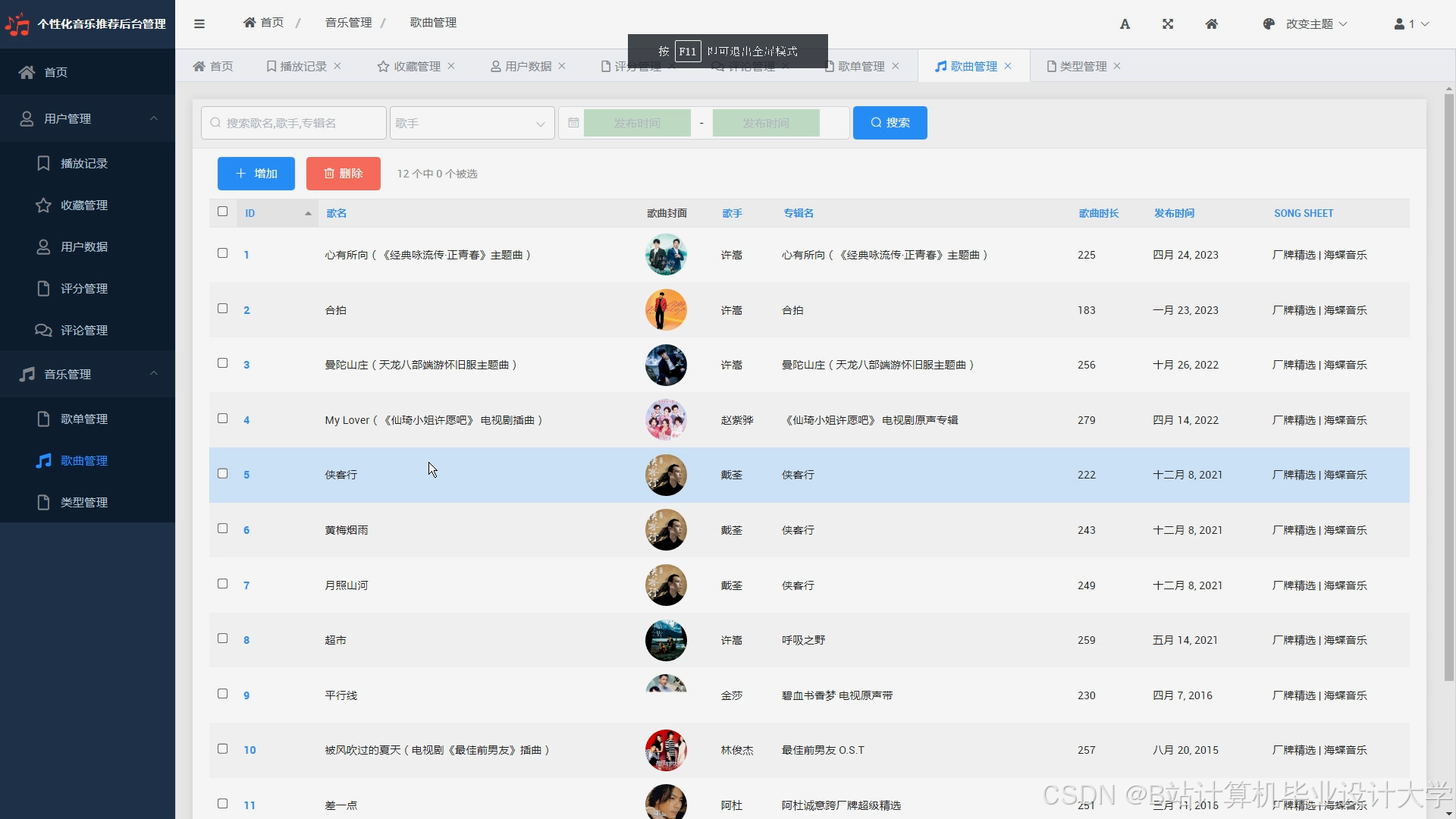Click the 增加 add button
The image size is (1456, 819).
point(256,174)
